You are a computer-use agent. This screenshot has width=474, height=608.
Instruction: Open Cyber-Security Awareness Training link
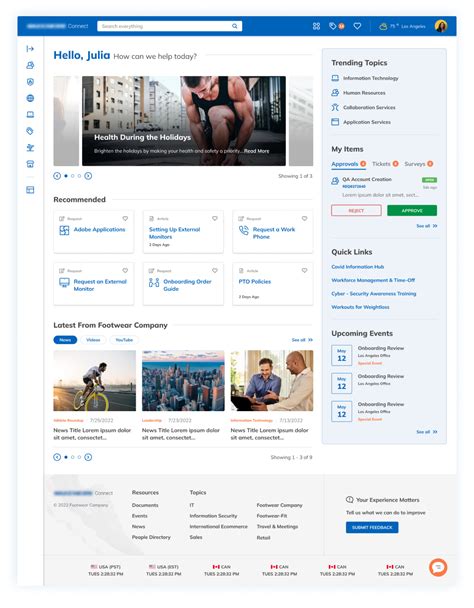tap(374, 294)
